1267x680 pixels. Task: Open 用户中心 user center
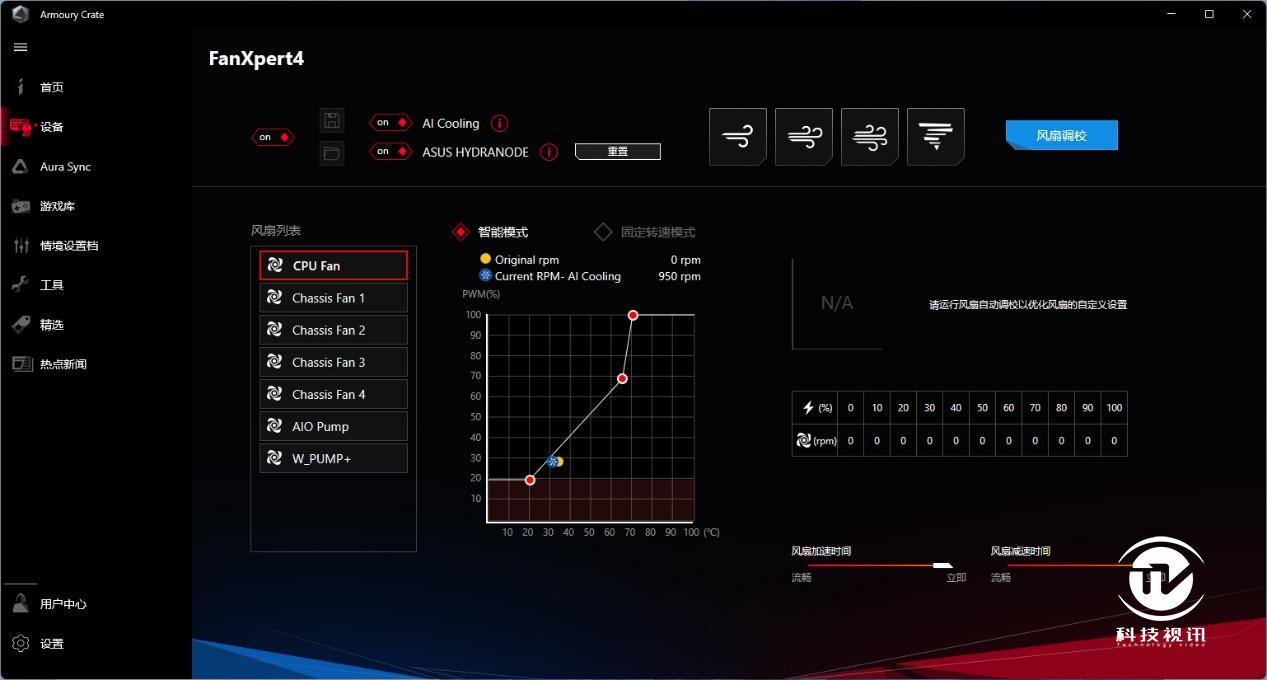tap(63, 604)
